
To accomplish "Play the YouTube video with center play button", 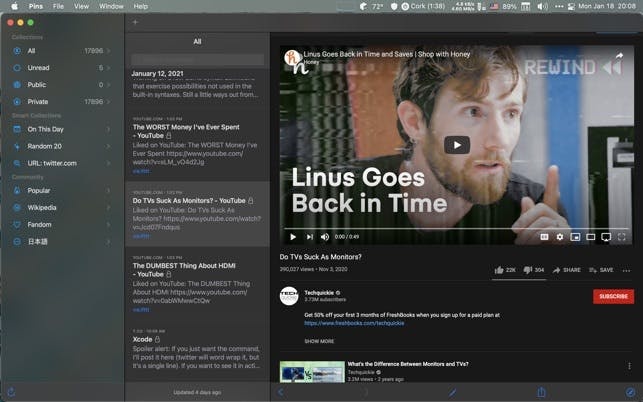I will pos(456,145).
